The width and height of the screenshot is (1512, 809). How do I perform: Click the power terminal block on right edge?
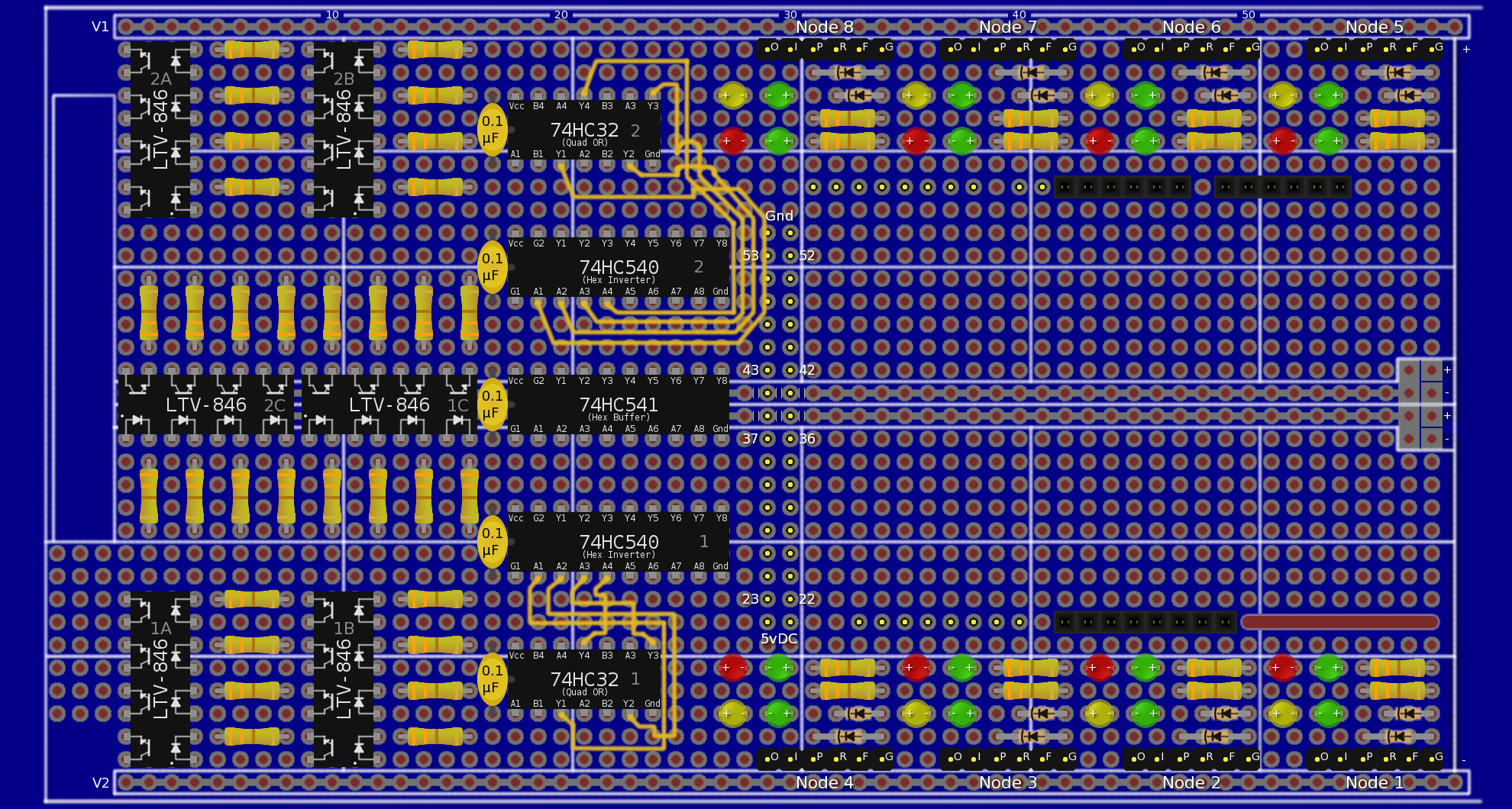(1420, 404)
